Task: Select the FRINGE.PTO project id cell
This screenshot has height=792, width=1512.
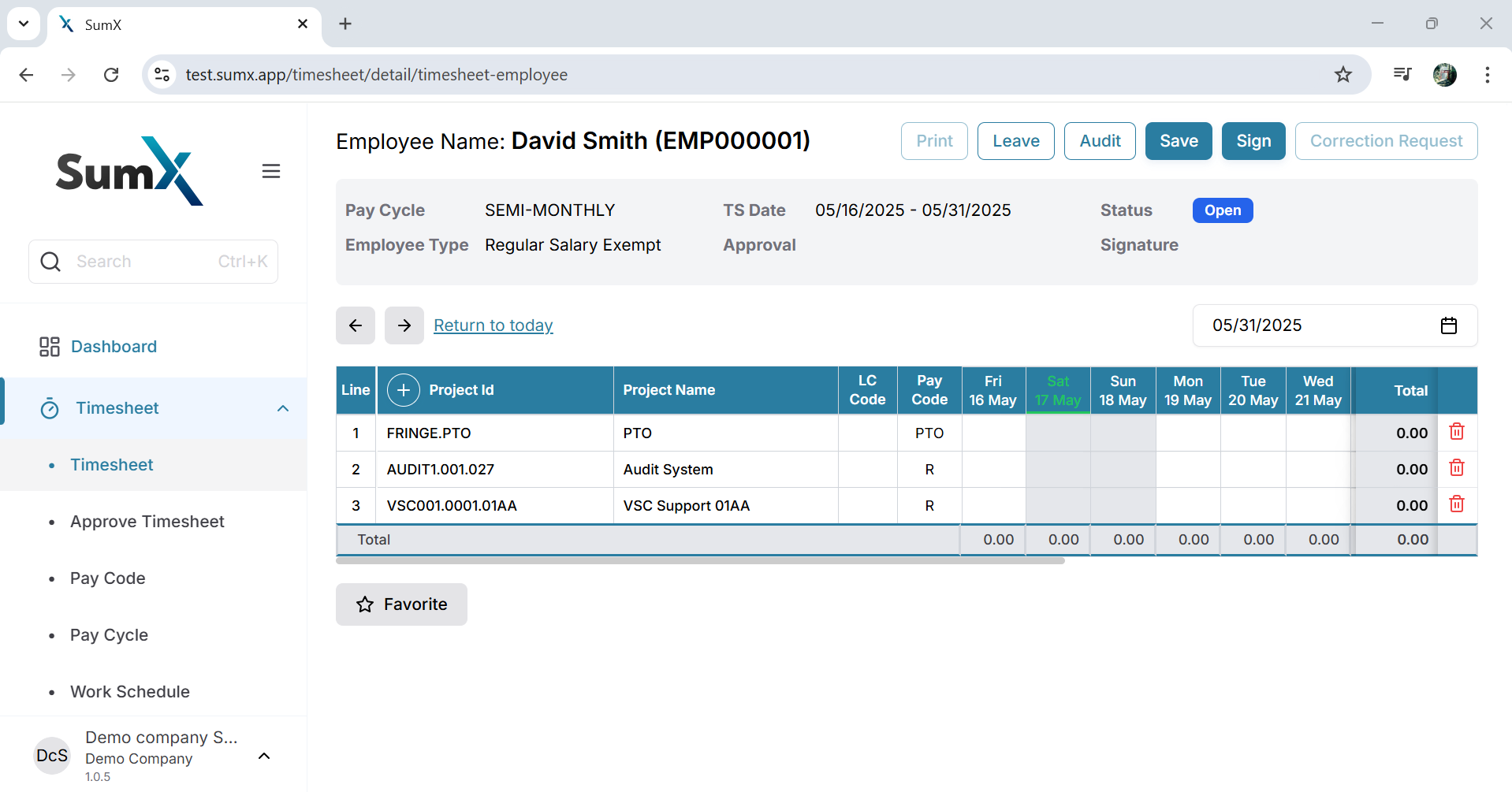Action: [x=495, y=433]
